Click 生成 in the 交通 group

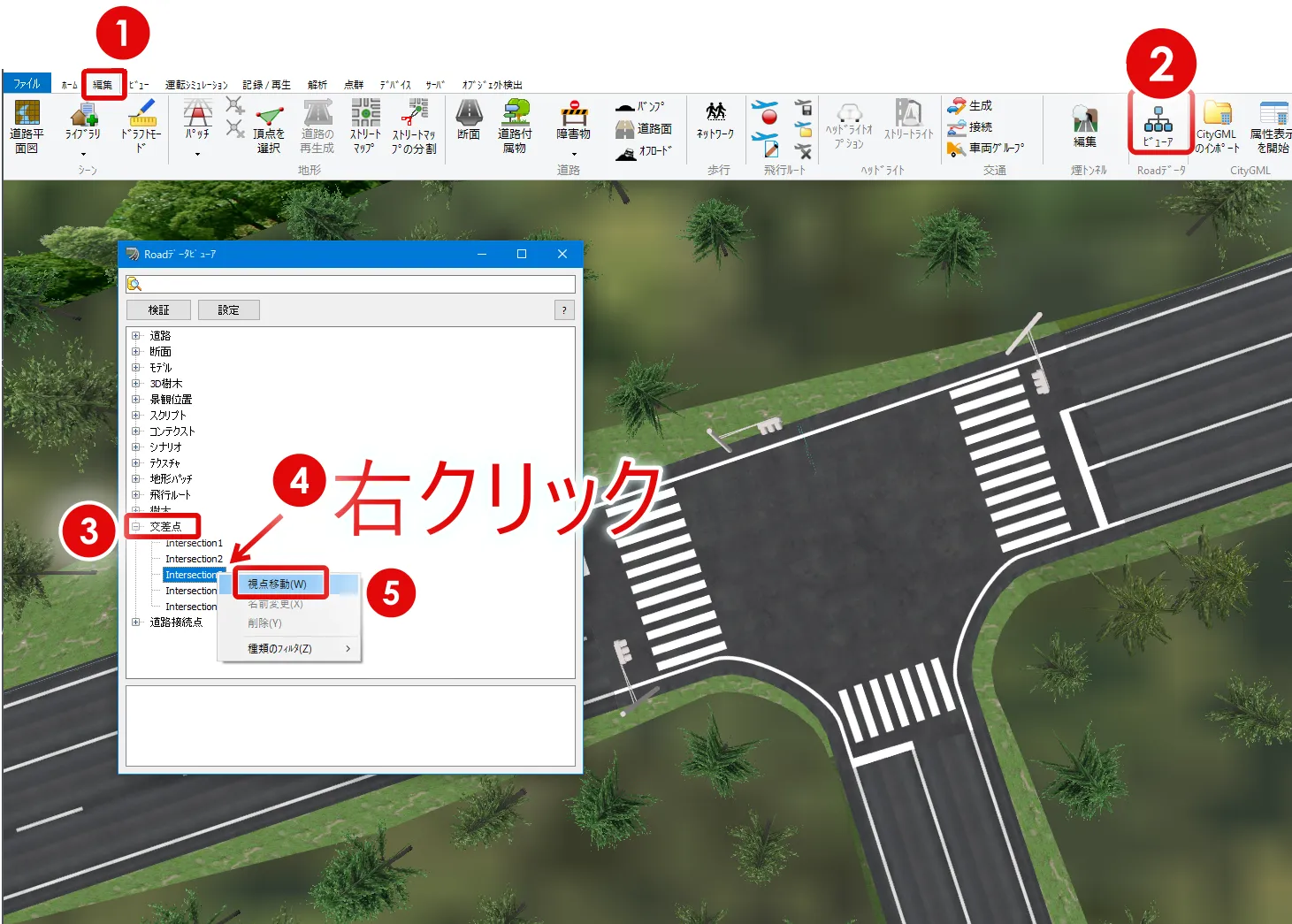tap(971, 106)
